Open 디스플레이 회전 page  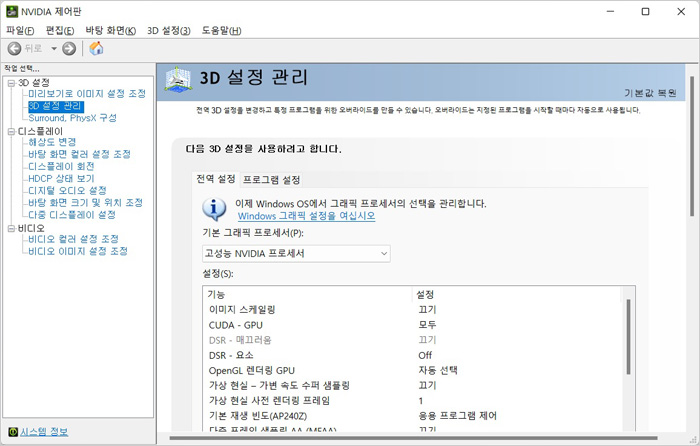click(x=61, y=167)
